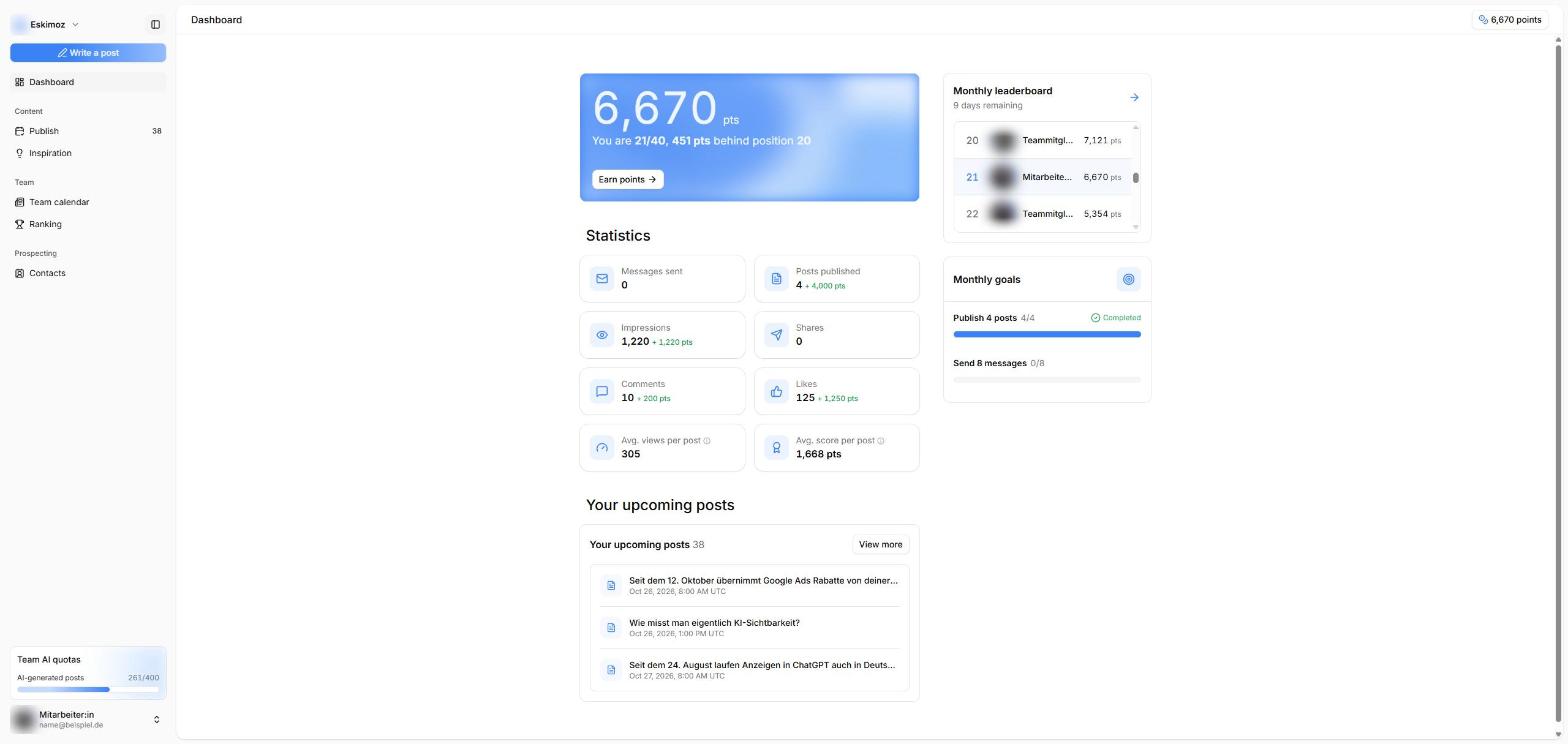
Task: Open the Team calendar page
Action: pyautogui.click(x=88, y=202)
